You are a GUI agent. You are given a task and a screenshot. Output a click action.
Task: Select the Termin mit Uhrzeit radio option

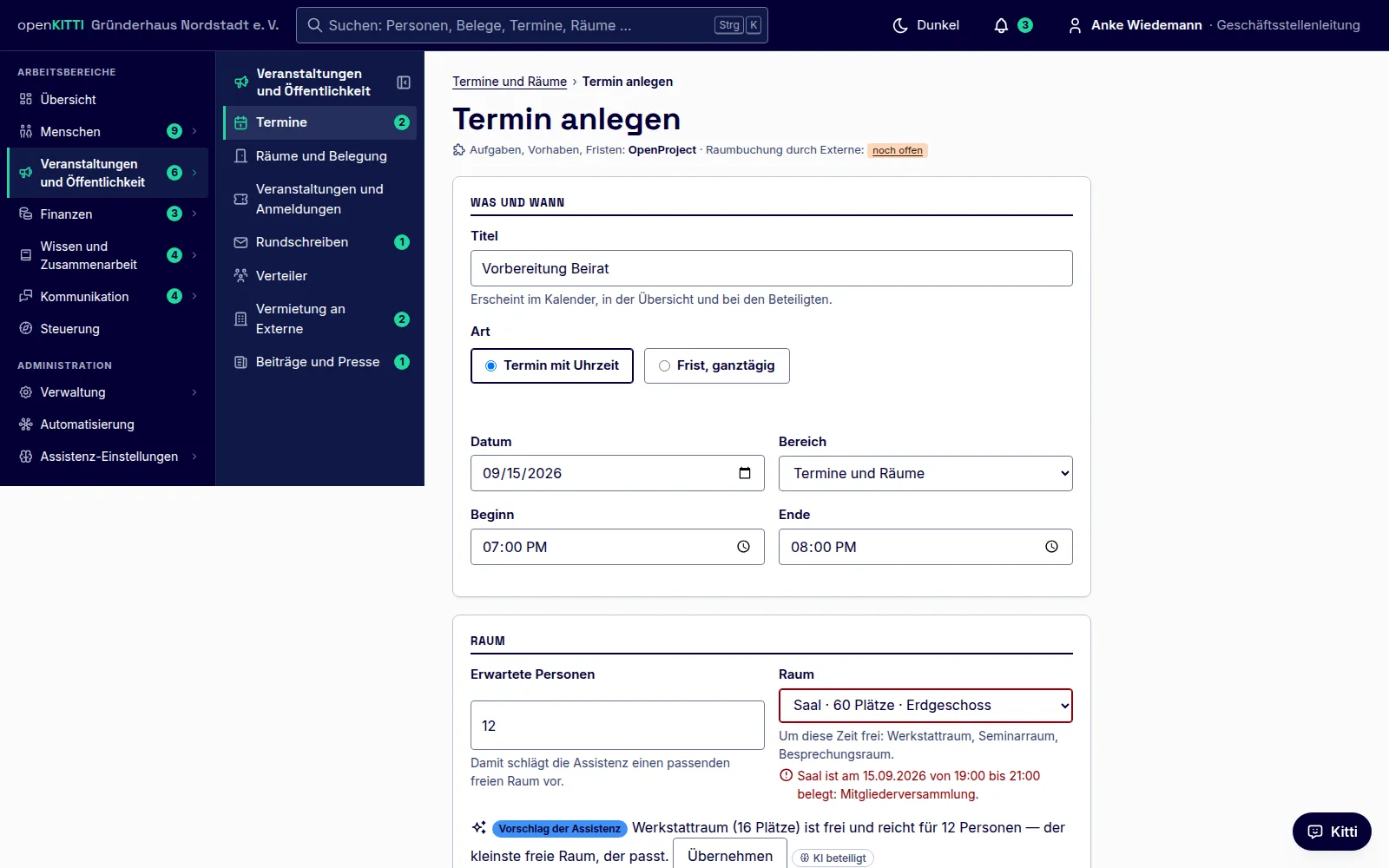tap(552, 365)
